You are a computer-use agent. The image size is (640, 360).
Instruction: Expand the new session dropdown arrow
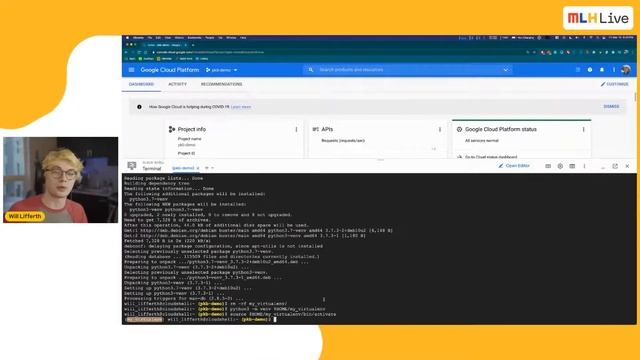point(212,168)
